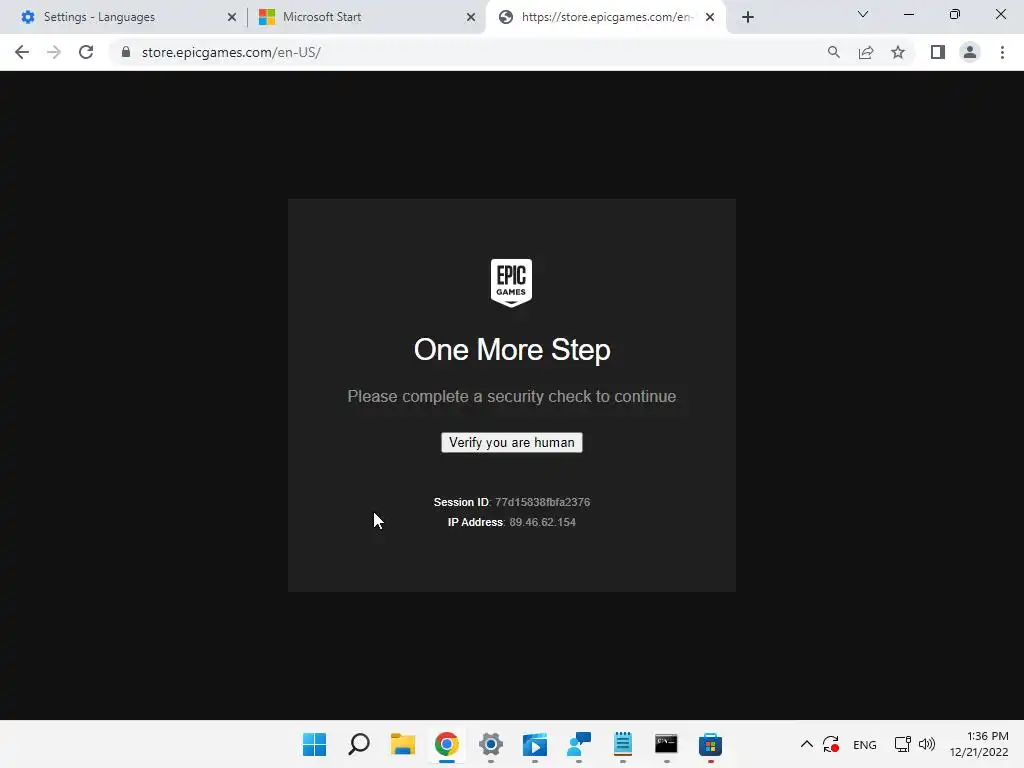Viewport: 1024px width, 768px height.
Task: Go back using the browser back arrow
Action: click(x=22, y=52)
